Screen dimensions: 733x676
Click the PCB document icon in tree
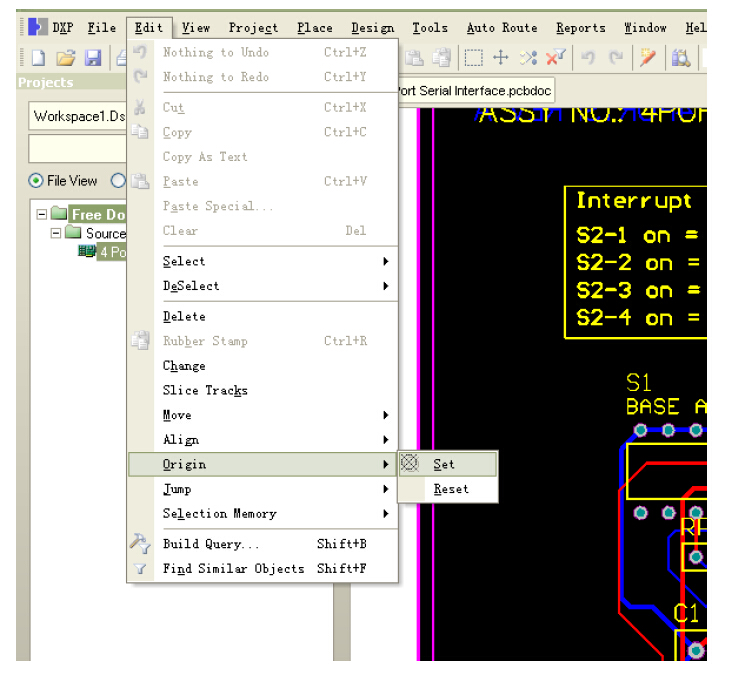click(87, 252)
